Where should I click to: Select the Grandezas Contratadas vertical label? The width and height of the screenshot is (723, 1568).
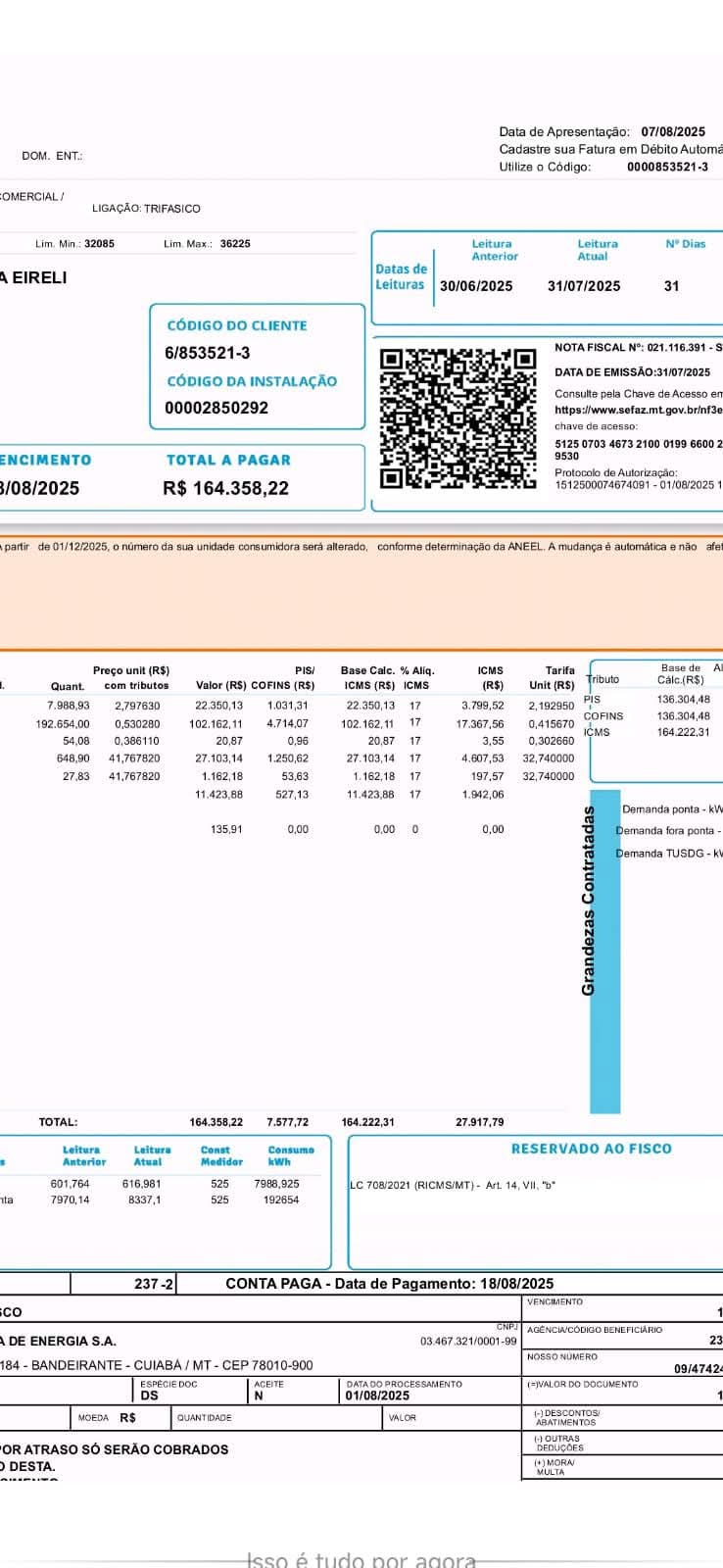click(589, 900)
